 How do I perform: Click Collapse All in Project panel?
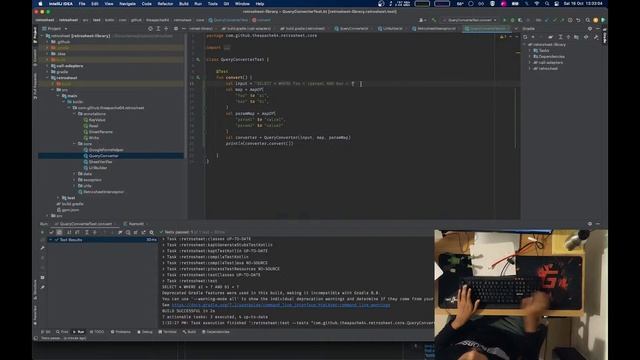166,29
